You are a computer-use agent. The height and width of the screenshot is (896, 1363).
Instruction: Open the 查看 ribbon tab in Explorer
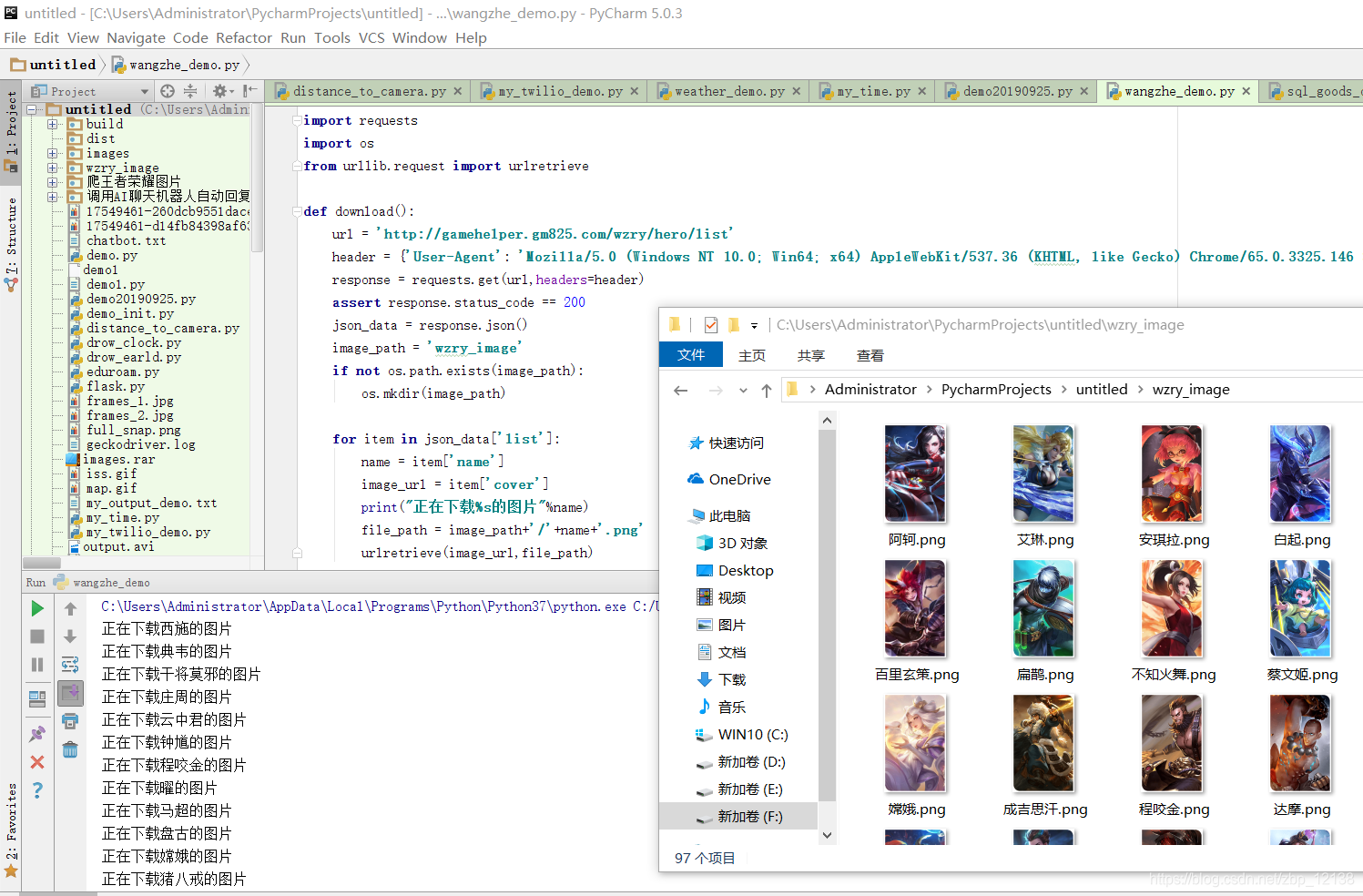pos(870,355)
